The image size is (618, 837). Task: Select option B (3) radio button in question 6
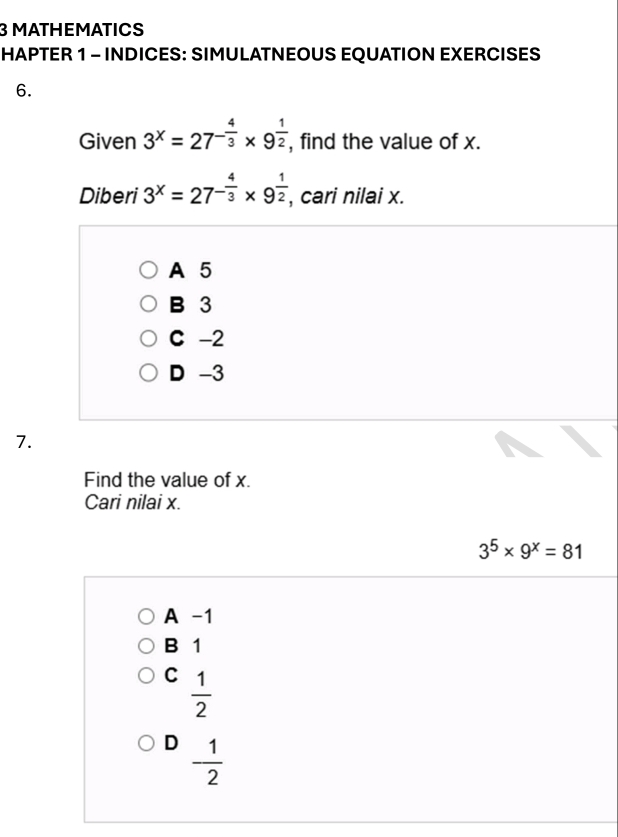click(148, 305)
